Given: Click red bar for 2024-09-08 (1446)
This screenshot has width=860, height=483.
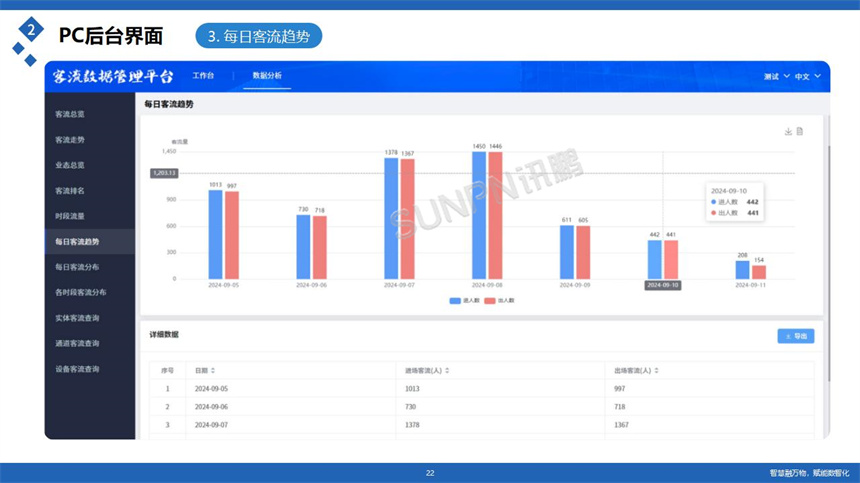Looking at the screenshot, I should [495, 215].
